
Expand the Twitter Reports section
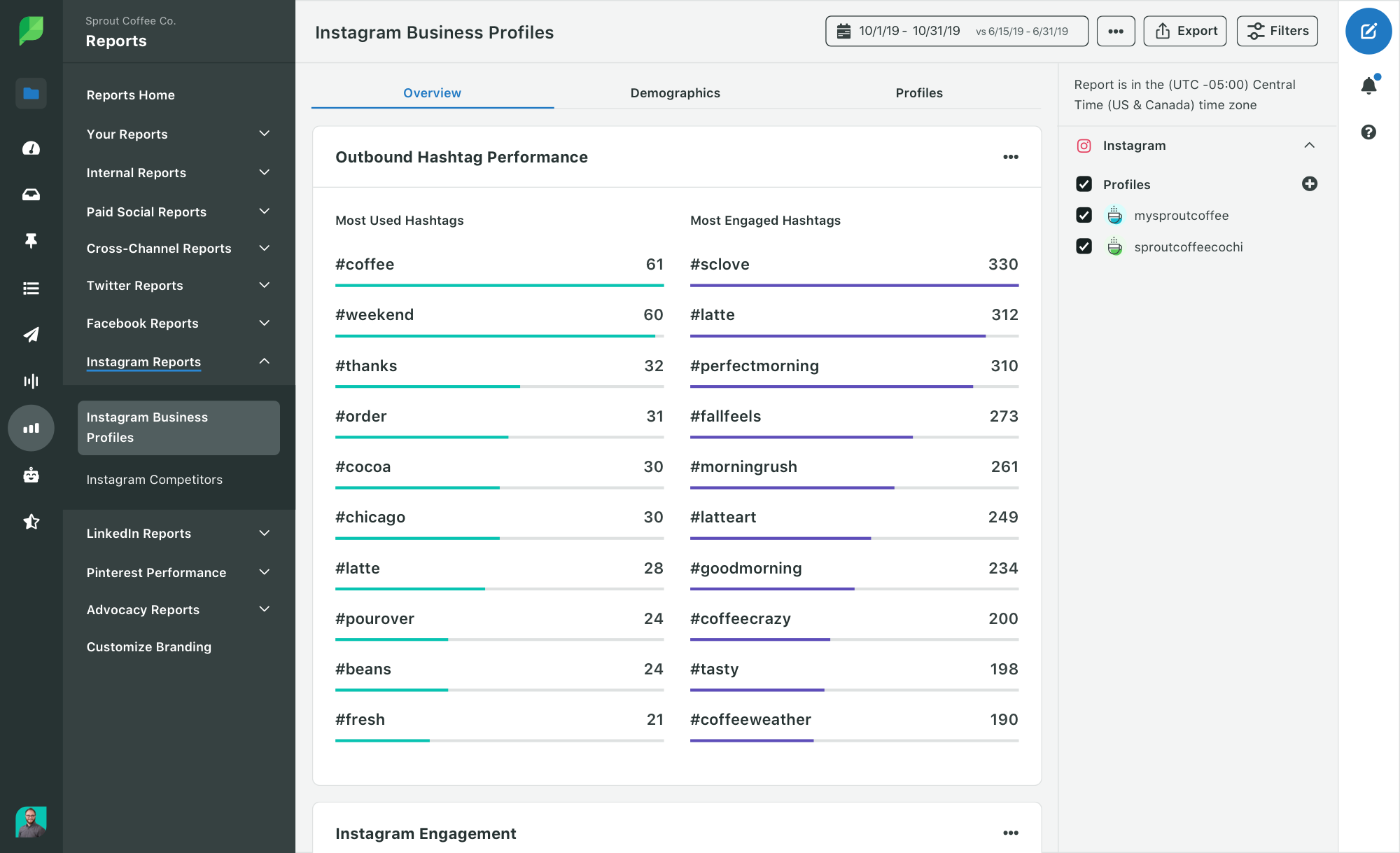click(x=264, y=285)
